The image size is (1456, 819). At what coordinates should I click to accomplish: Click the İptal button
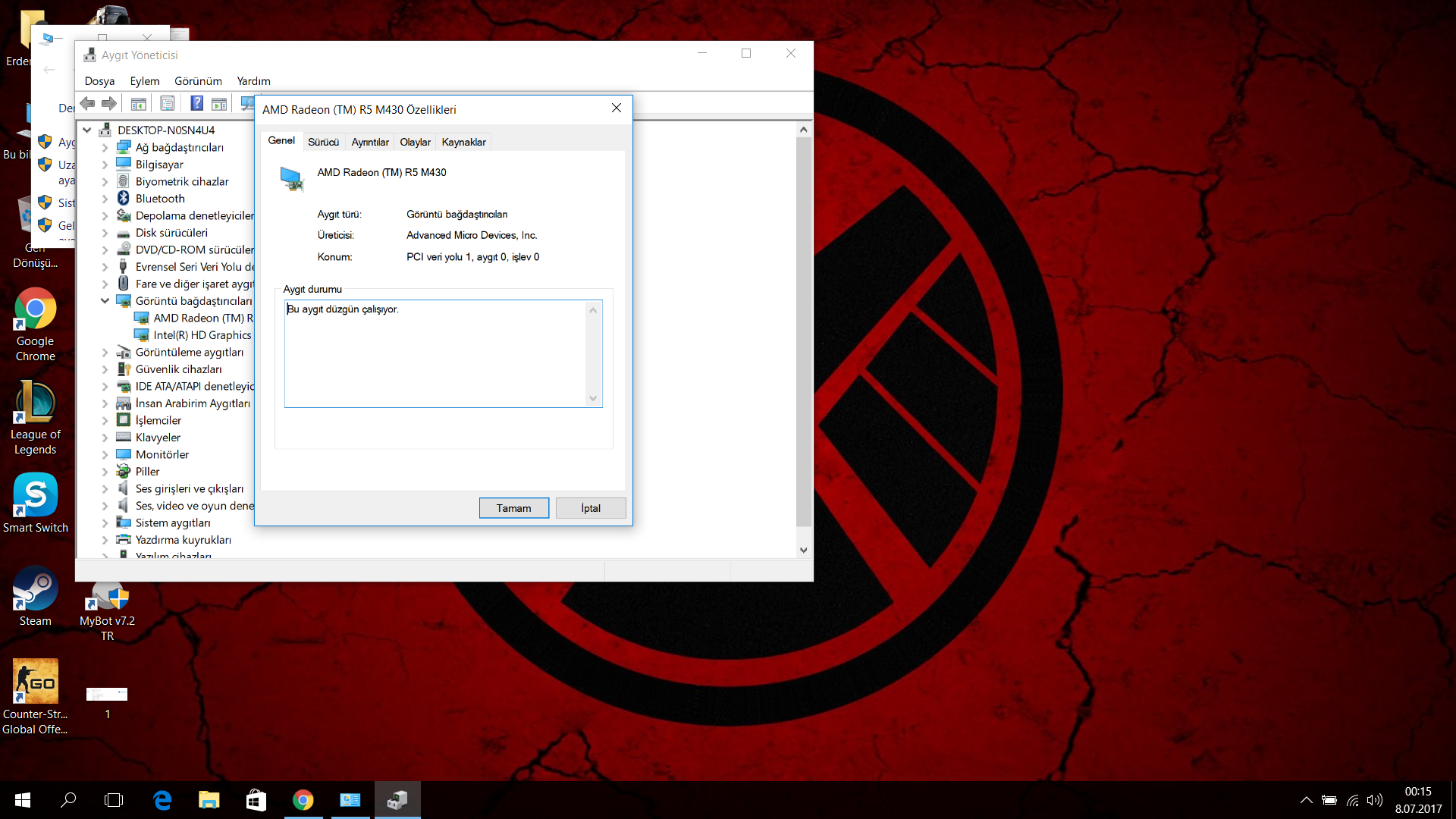[x=590, y=508]
